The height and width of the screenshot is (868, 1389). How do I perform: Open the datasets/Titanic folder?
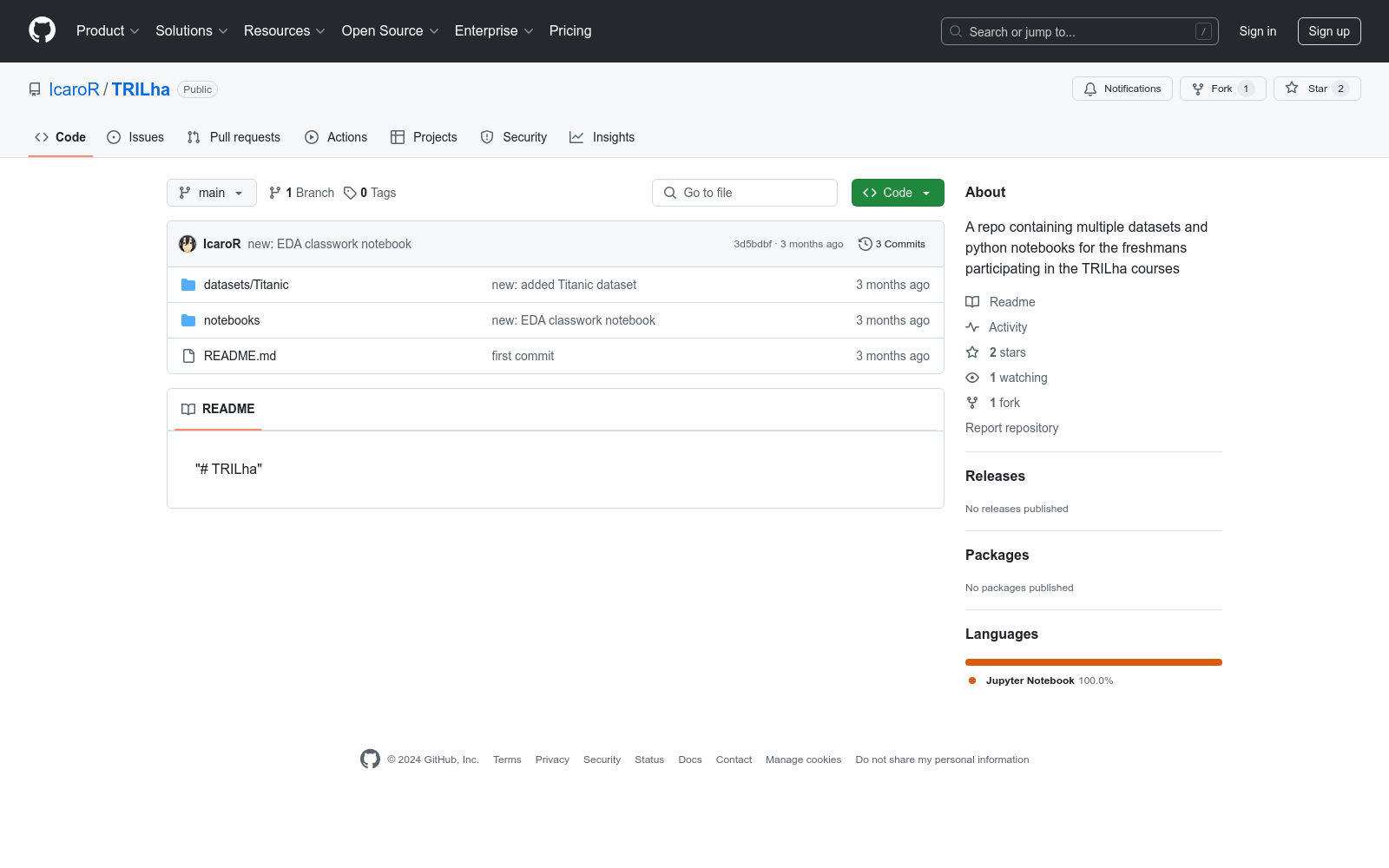247,285
